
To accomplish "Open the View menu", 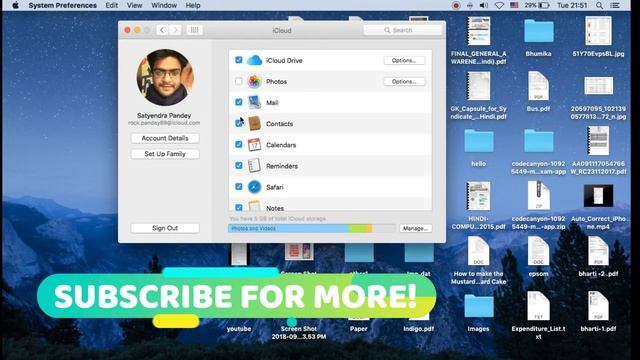I will (x=134, y=5).
